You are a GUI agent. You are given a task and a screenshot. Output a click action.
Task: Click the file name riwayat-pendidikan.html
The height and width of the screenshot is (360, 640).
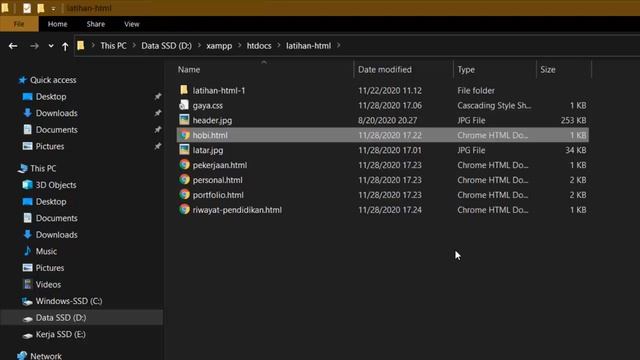tap(237, 210)
